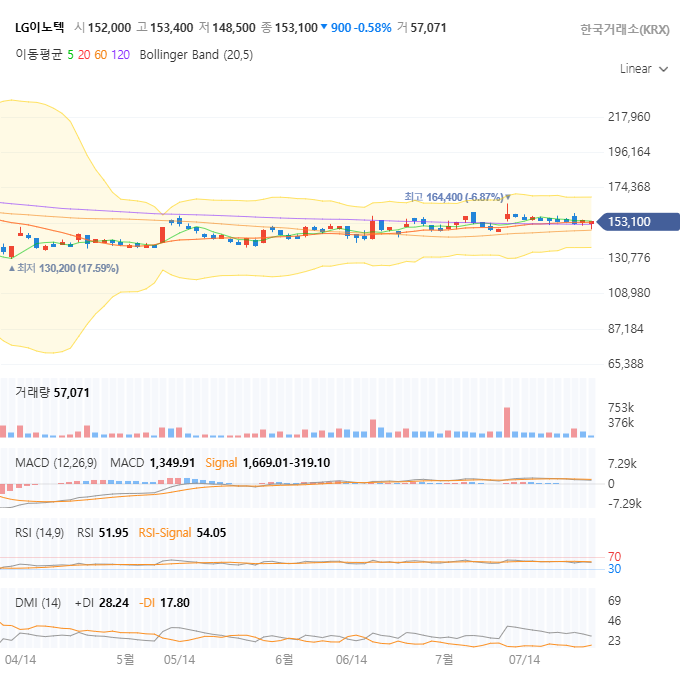Click the low price 148,500
Image resolution: width=680 pixels, height=697 pixels.
pyautogui.click(x=234, y=28)
